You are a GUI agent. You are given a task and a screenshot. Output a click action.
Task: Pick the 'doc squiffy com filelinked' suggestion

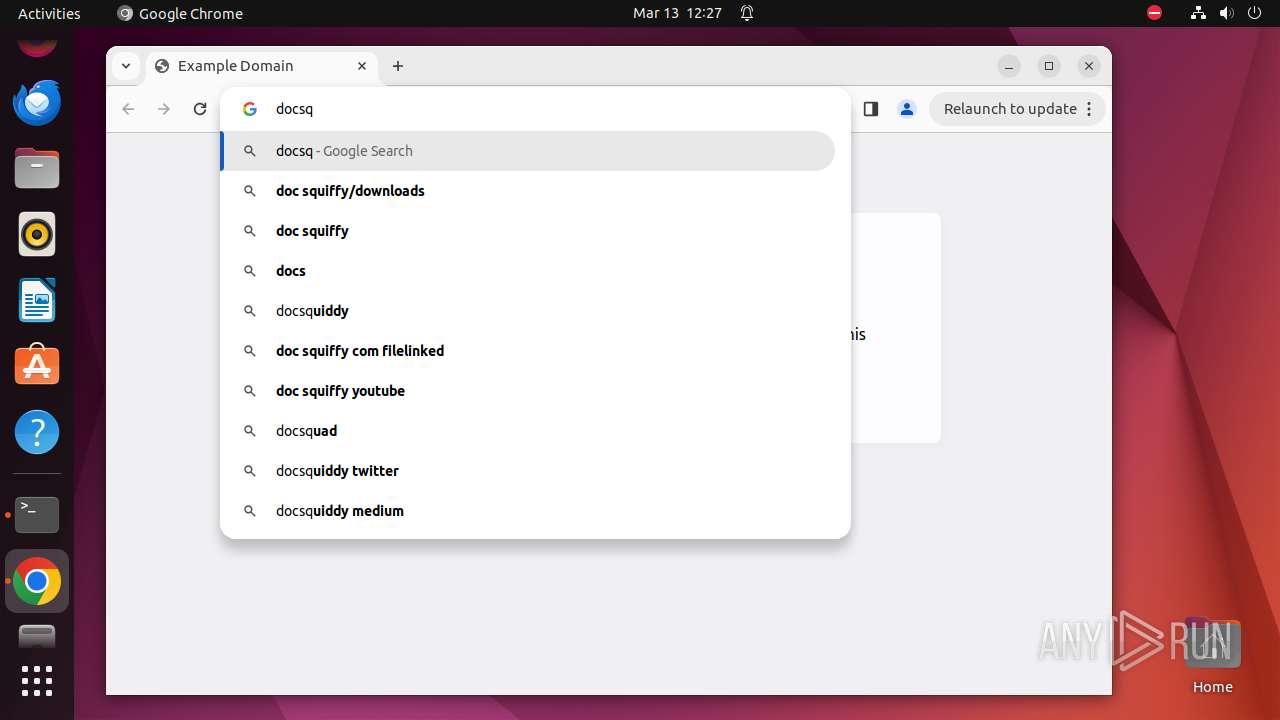pos(528,351)
